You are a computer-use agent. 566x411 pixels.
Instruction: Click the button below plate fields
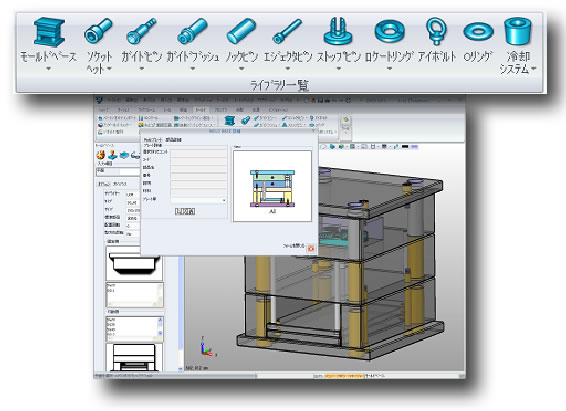tap(185, 211)
